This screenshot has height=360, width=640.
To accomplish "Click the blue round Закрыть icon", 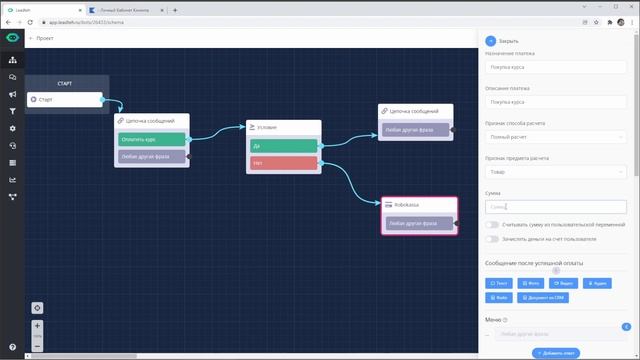I will (491, 41).
